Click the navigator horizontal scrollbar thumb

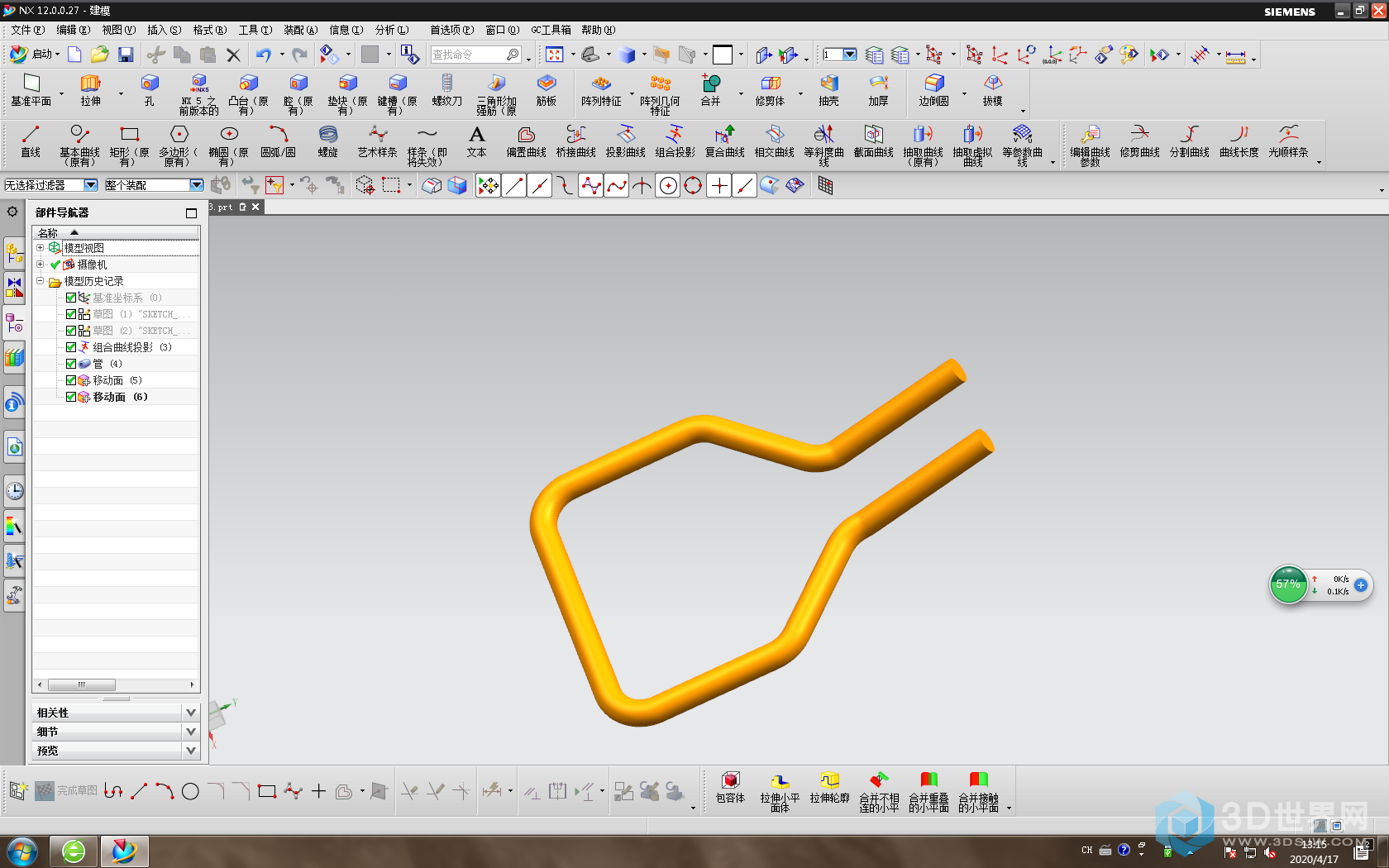click(81, 684)
